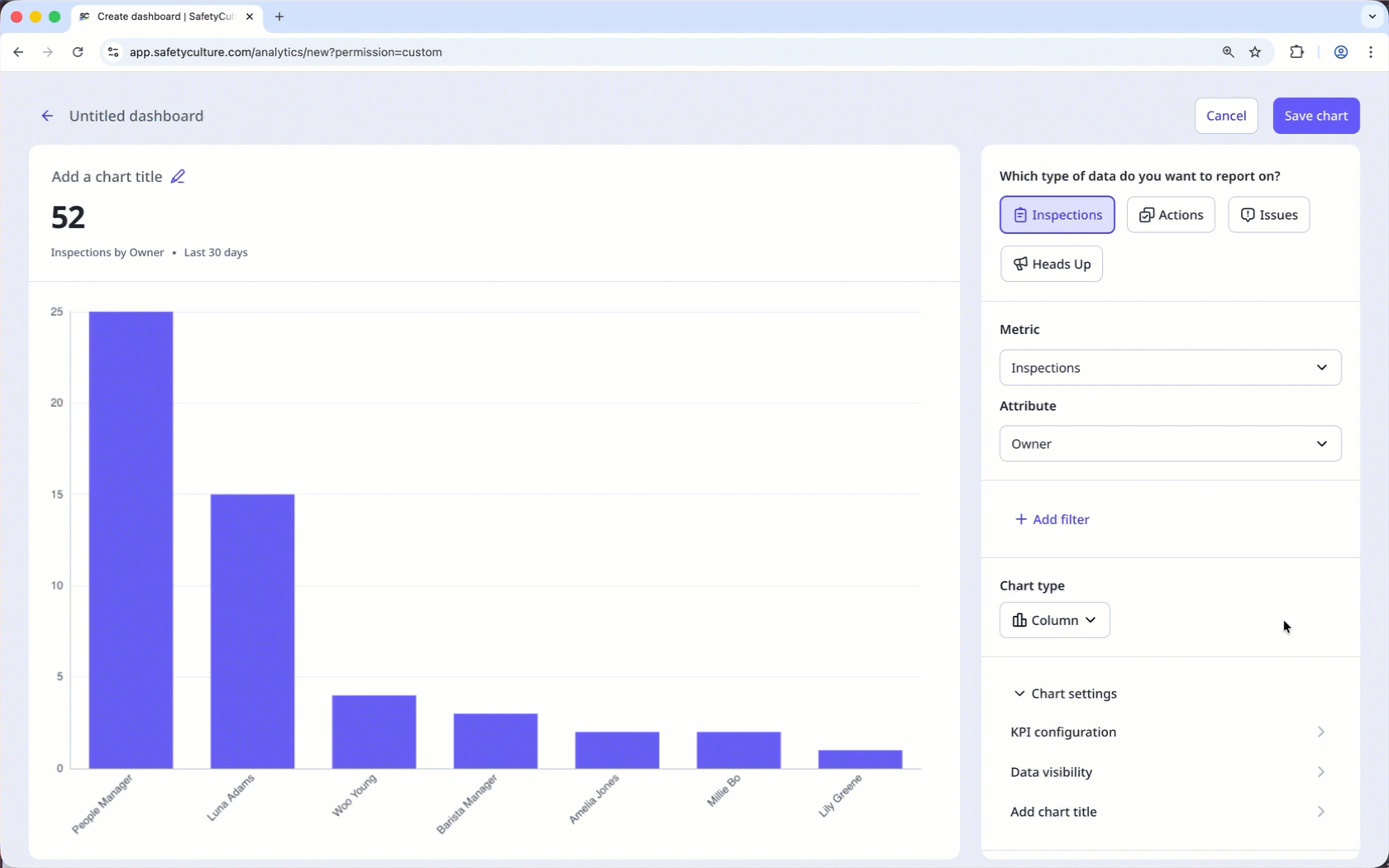Click the Untitled dashboard title
This screenshot has width=1389, height=868.
click(136, 116)
